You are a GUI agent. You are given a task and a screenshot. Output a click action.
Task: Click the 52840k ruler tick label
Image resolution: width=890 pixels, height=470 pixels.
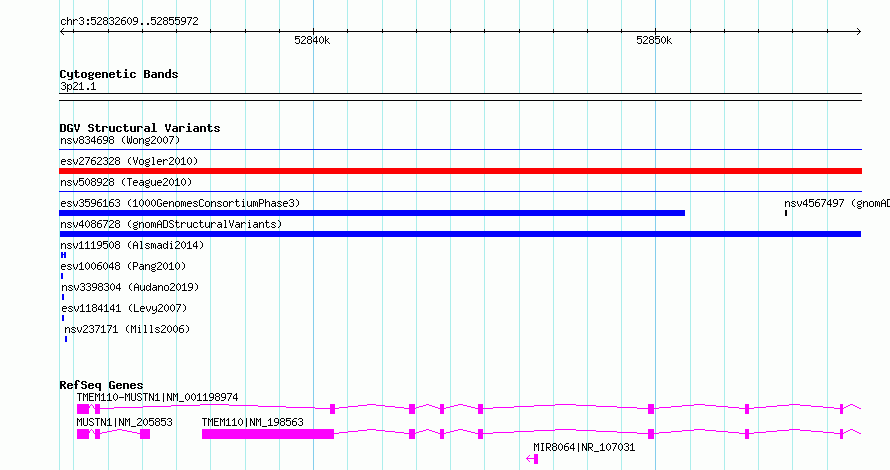tap(312, 40)
